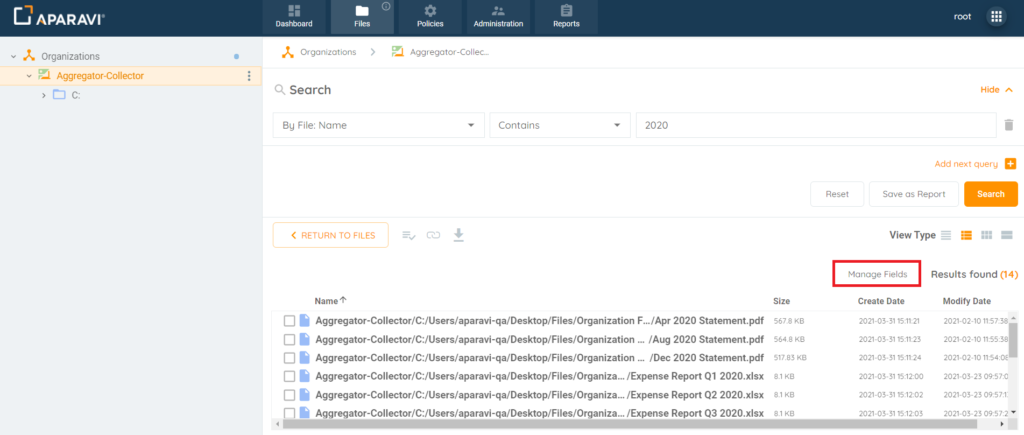
Task: Go to the Policies tab
Action: pos(430,17)
